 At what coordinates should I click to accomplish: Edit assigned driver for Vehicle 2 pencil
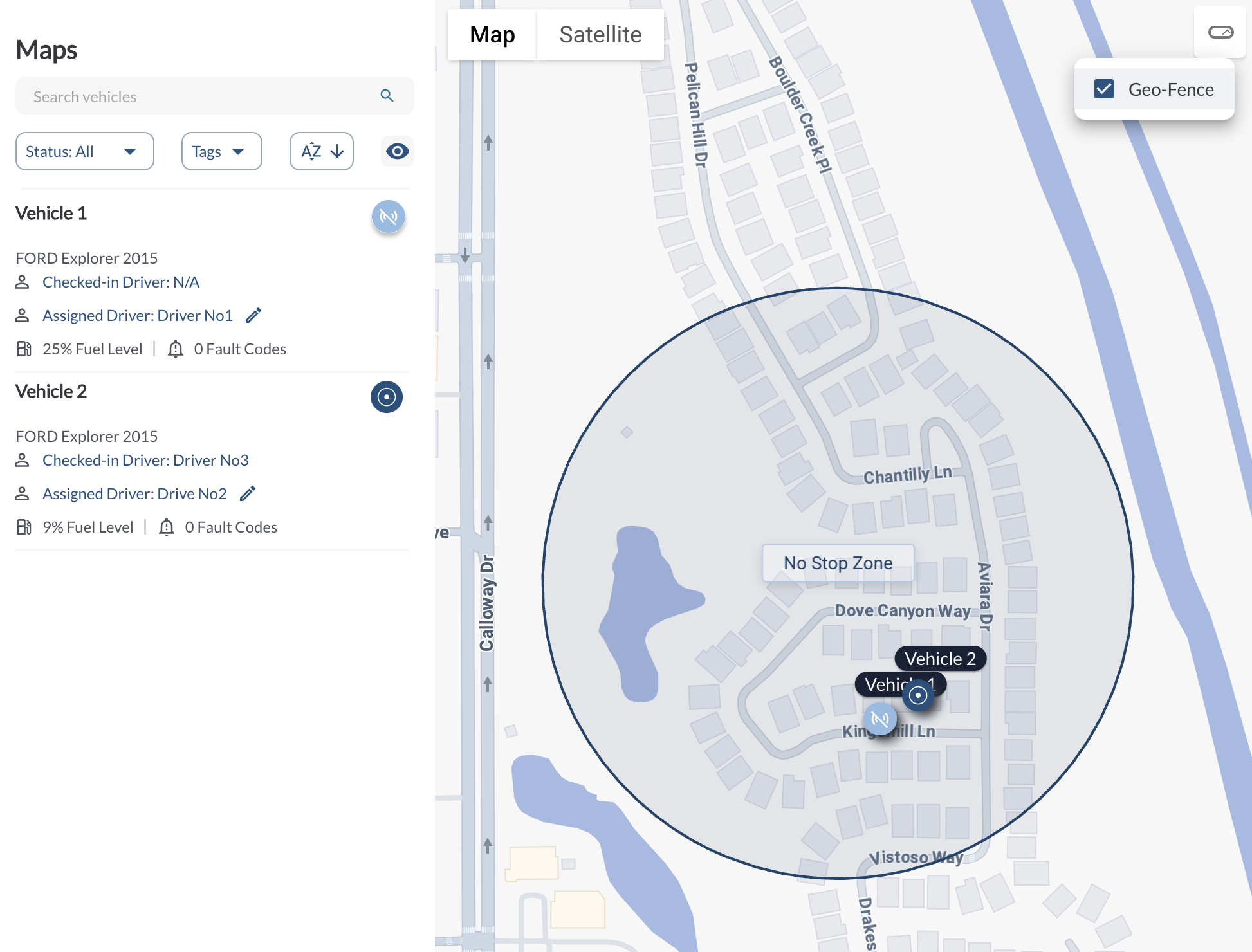pos(248,493)
